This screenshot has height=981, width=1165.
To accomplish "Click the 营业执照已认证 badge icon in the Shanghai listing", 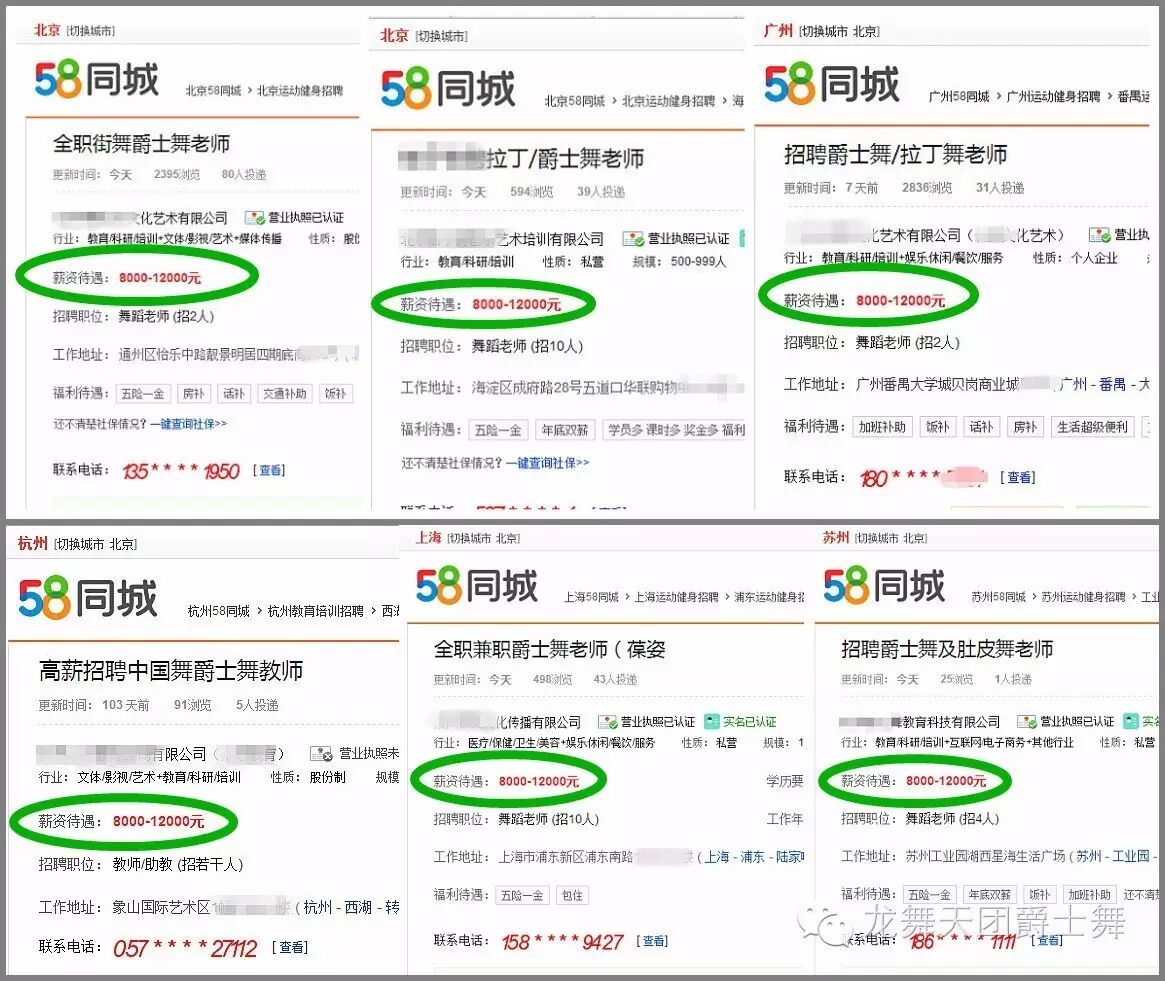I will coord(608,722).
